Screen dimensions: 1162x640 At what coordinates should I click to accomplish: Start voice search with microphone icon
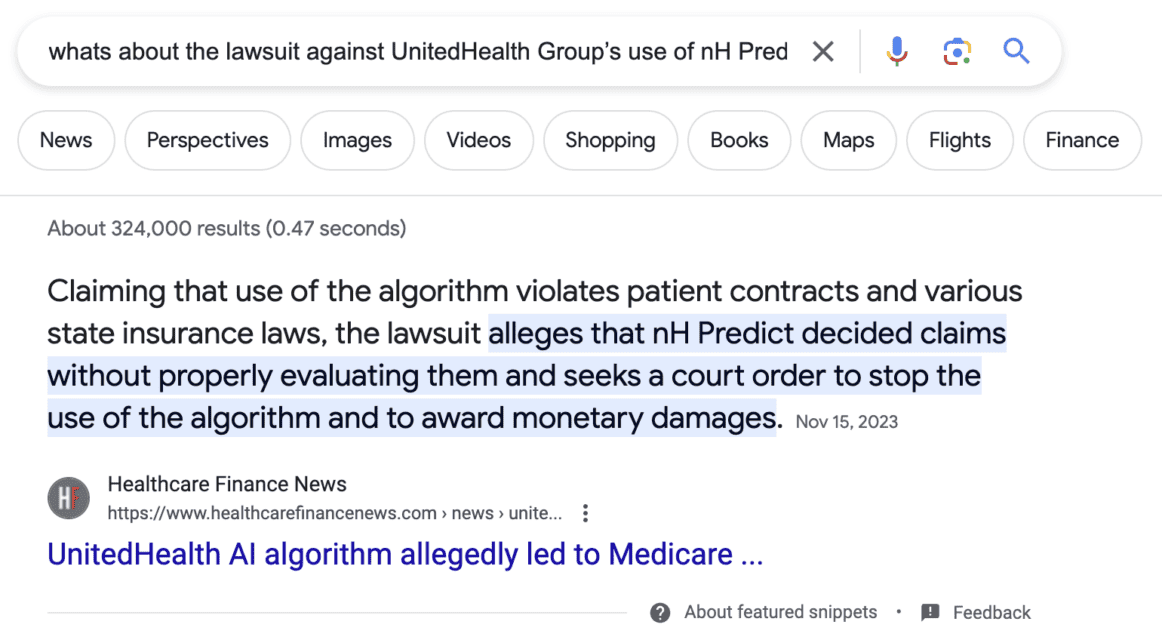(897, 51)
